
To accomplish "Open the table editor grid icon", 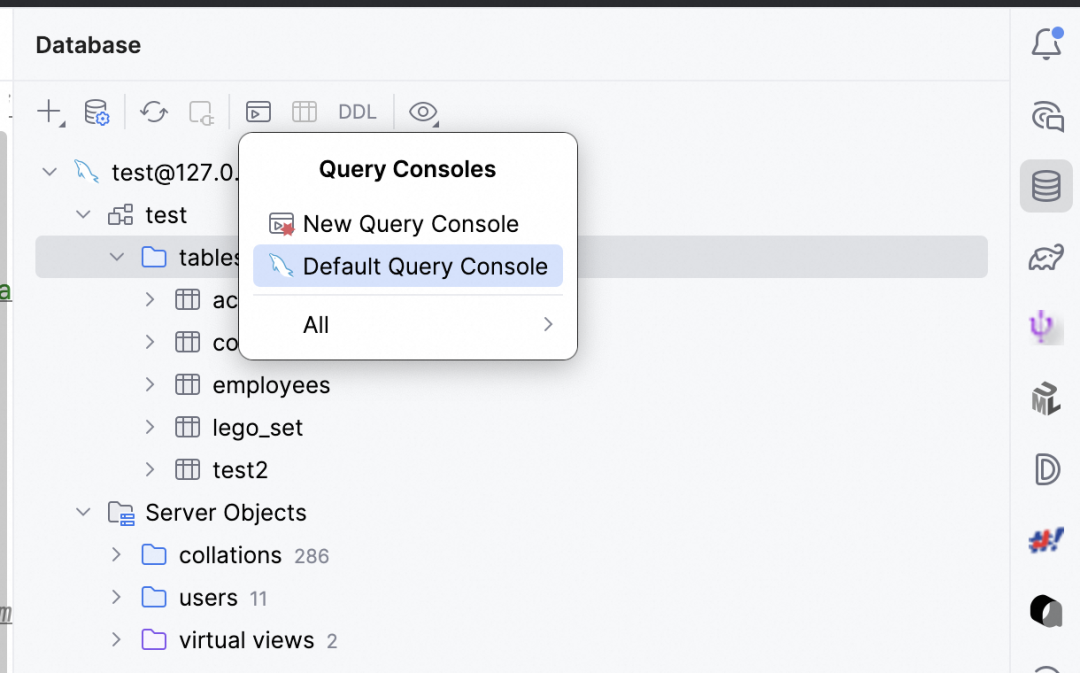I will point(304,111).
